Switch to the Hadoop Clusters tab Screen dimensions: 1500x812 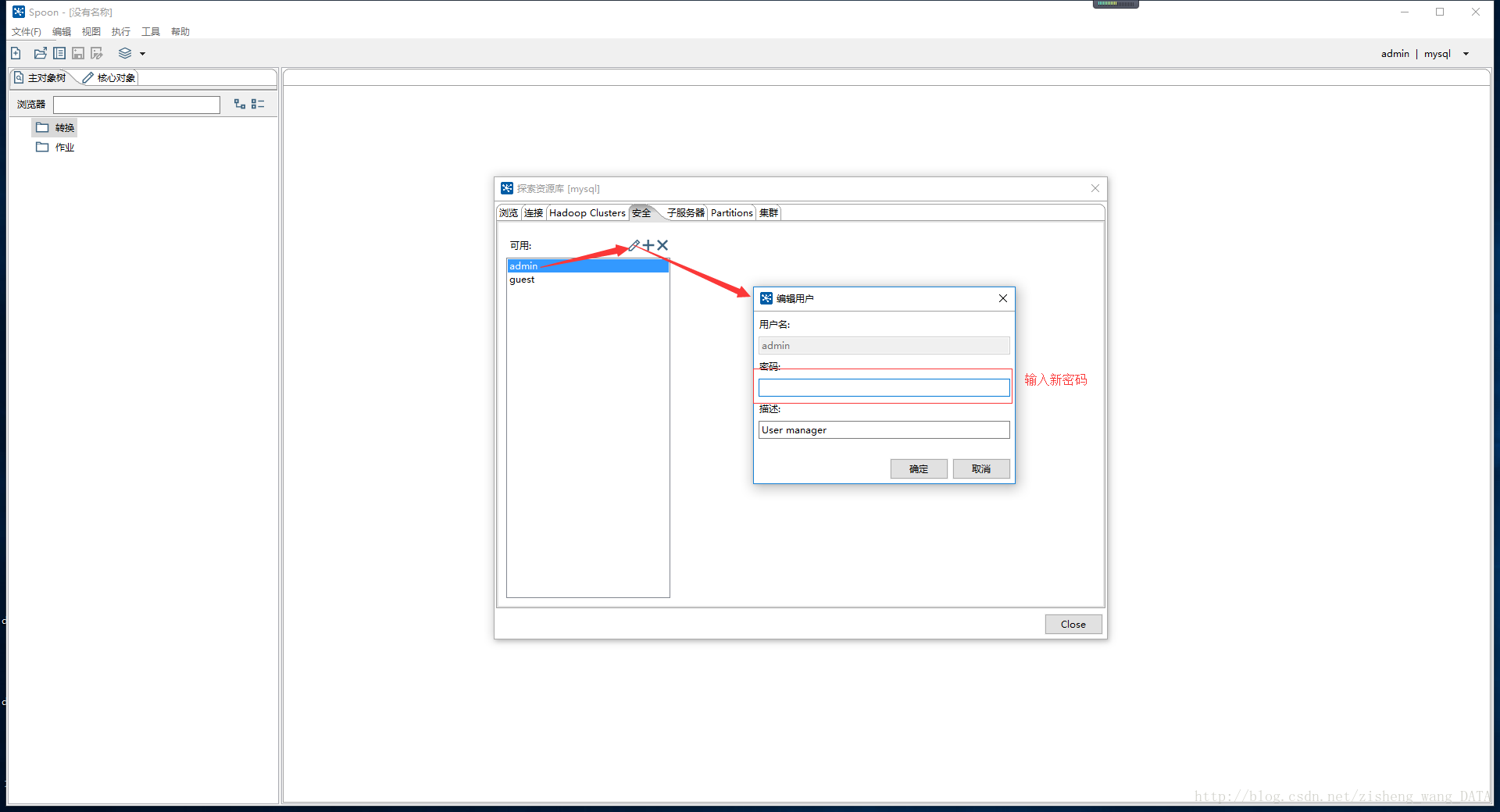point(587,212)
